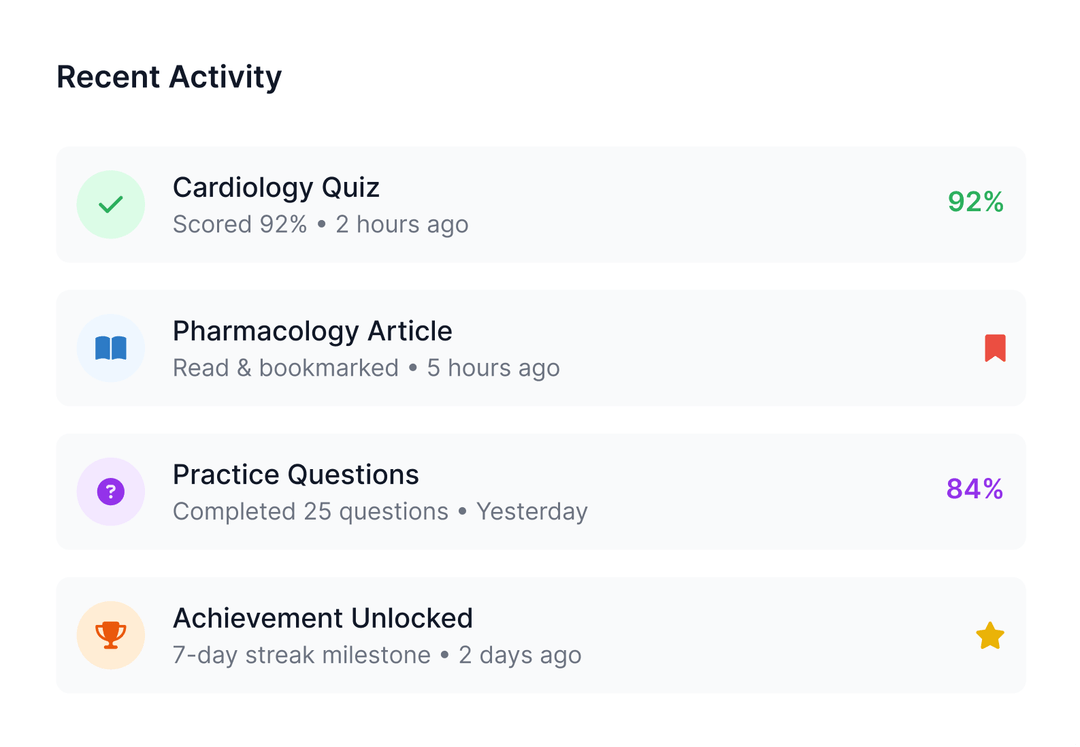1080x747 pixels.
Task: Click the red bookmark icon on Pharmacology Article row
Action: coord(994,348)
